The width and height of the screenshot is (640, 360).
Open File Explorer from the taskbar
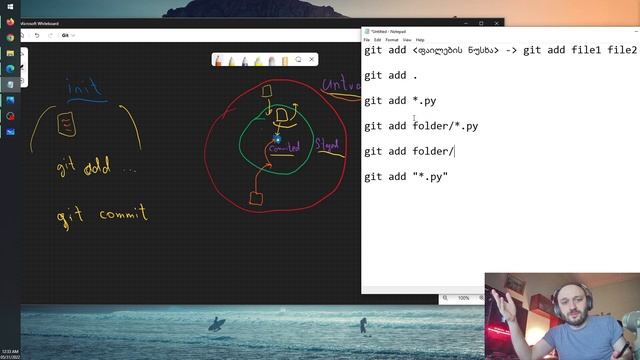[10, 53]
